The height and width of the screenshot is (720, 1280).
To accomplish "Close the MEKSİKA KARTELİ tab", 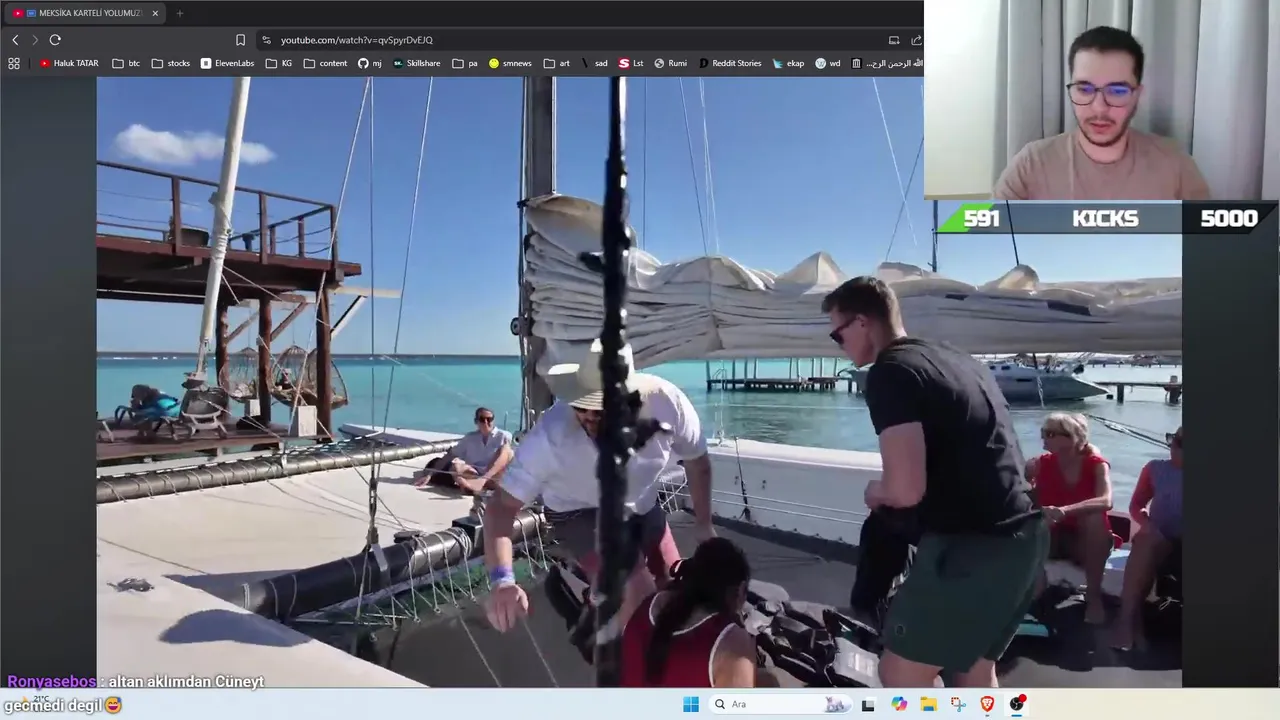I will pyautogui.click(x=153, y=13).
